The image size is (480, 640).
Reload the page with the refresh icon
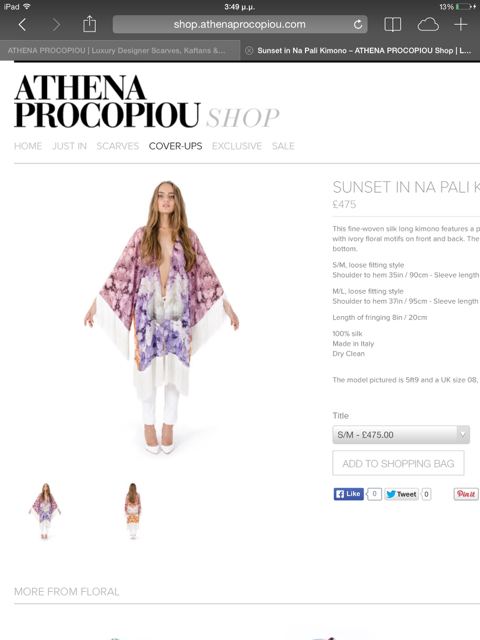358,24
